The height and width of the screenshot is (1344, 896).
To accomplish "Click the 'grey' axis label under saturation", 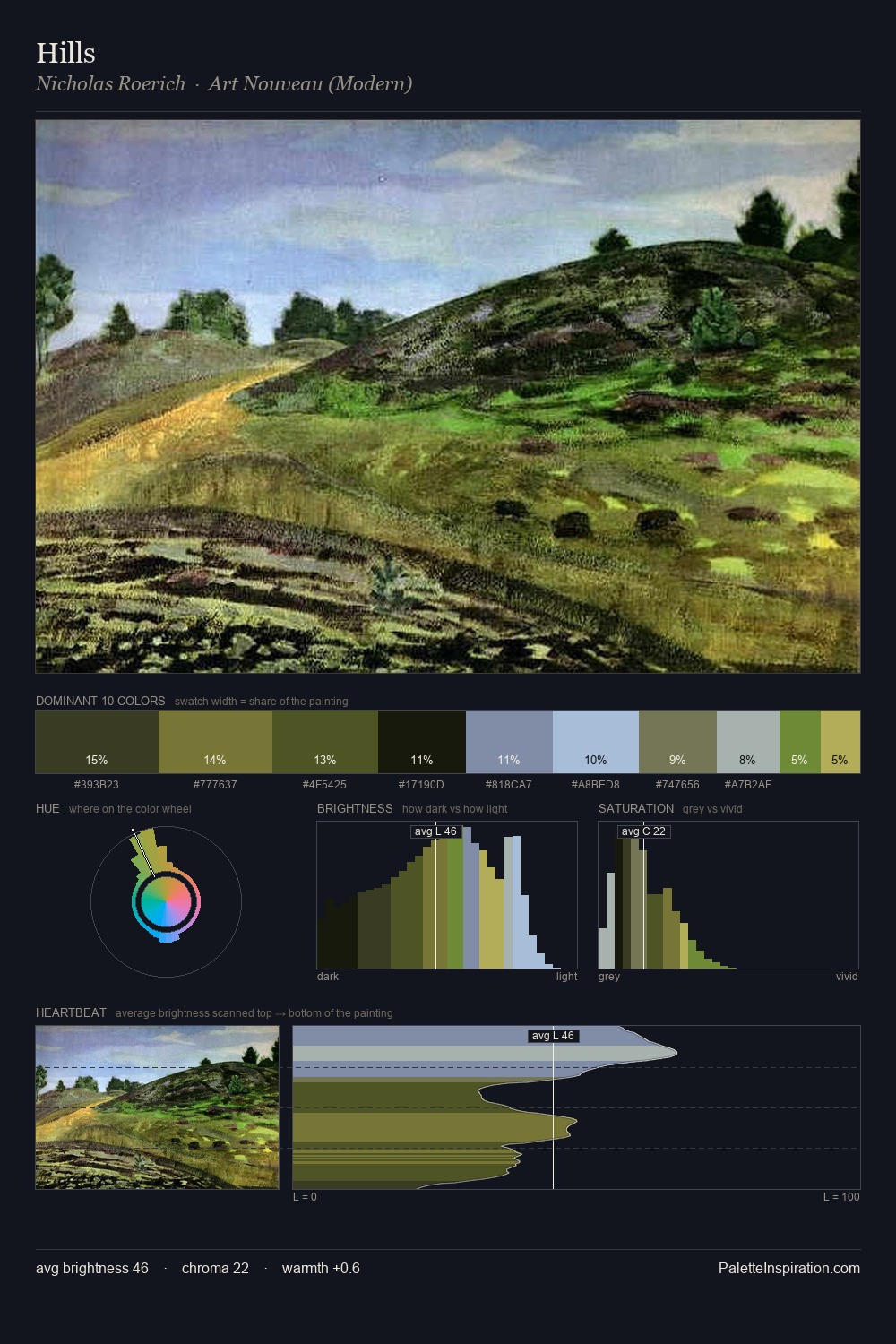I will 609,977.
